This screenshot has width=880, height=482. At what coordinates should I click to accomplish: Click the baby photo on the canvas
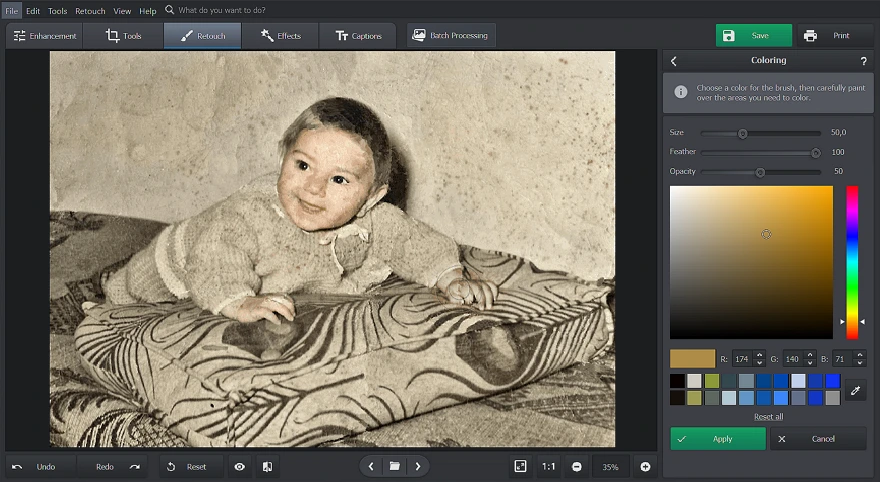pos(332,249)
